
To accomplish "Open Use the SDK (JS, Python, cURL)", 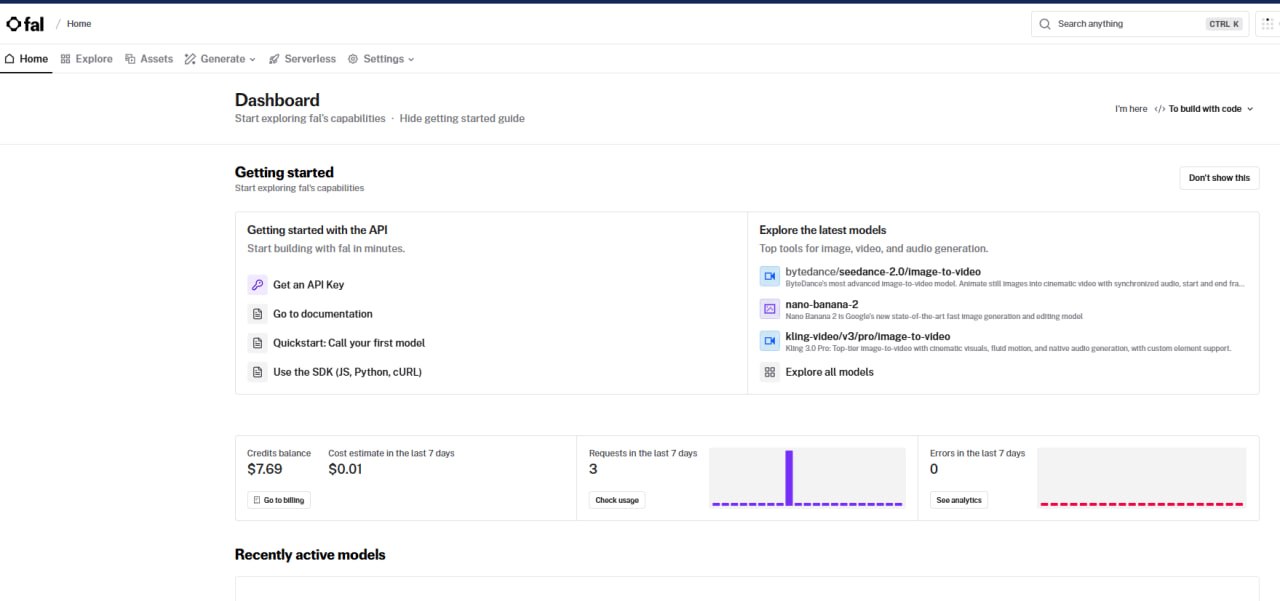I will (347, 372).
